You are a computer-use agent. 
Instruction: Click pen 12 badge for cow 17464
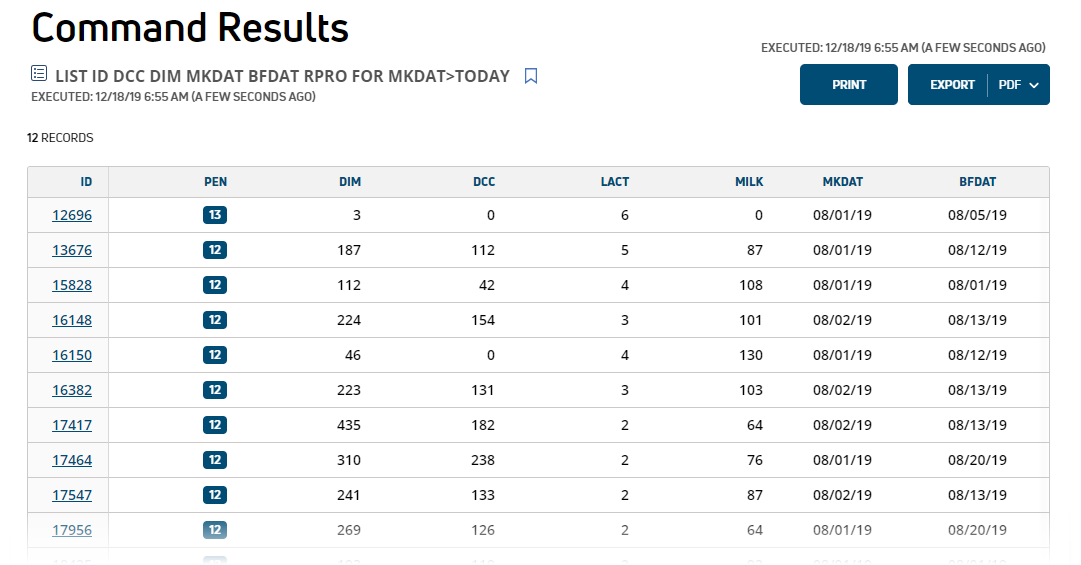pos(215,460)
